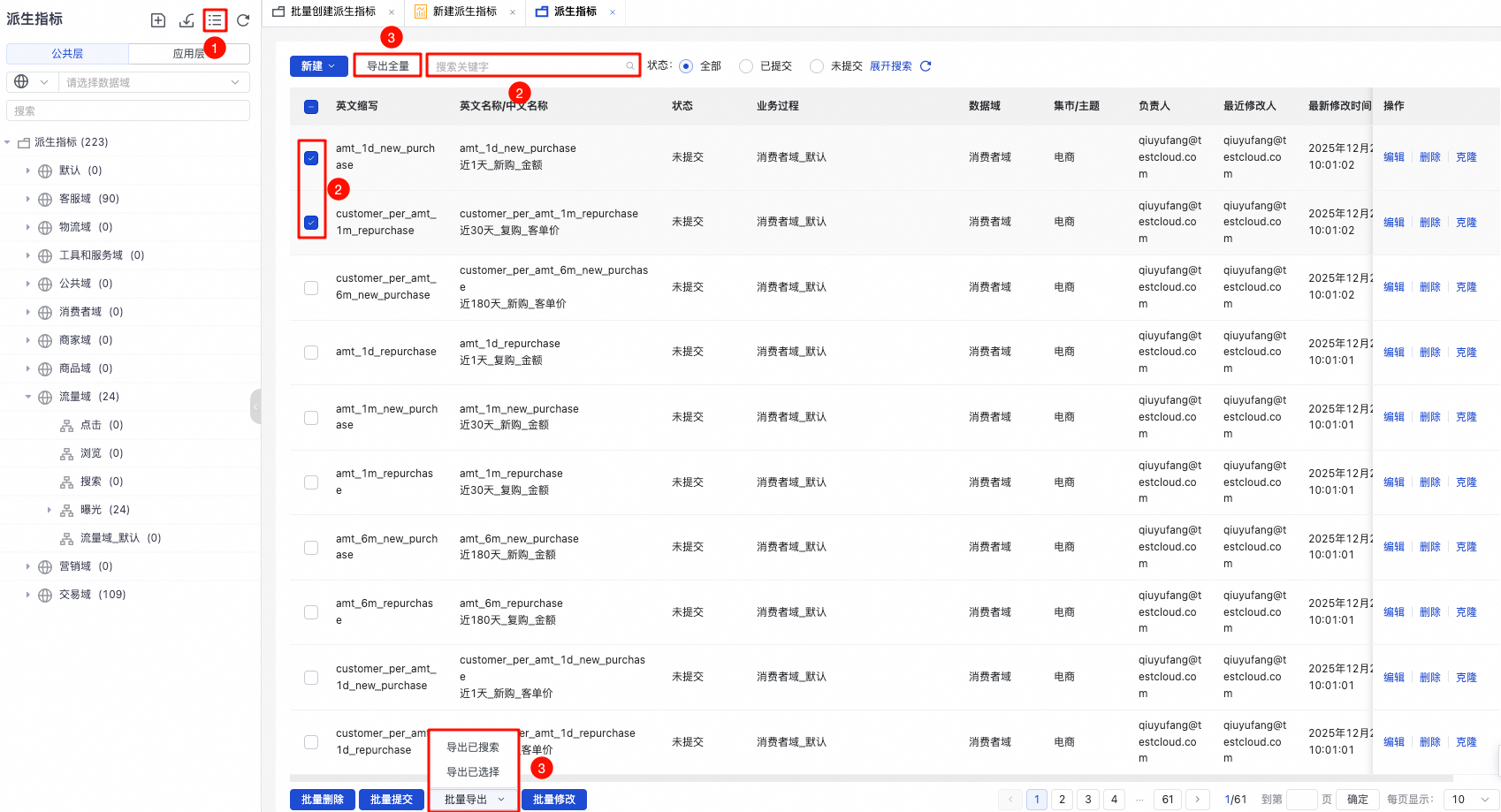This screenshot has width=1501, height=812.
Task: Toggle the select-all header checkbox
Action: [311, 107]
